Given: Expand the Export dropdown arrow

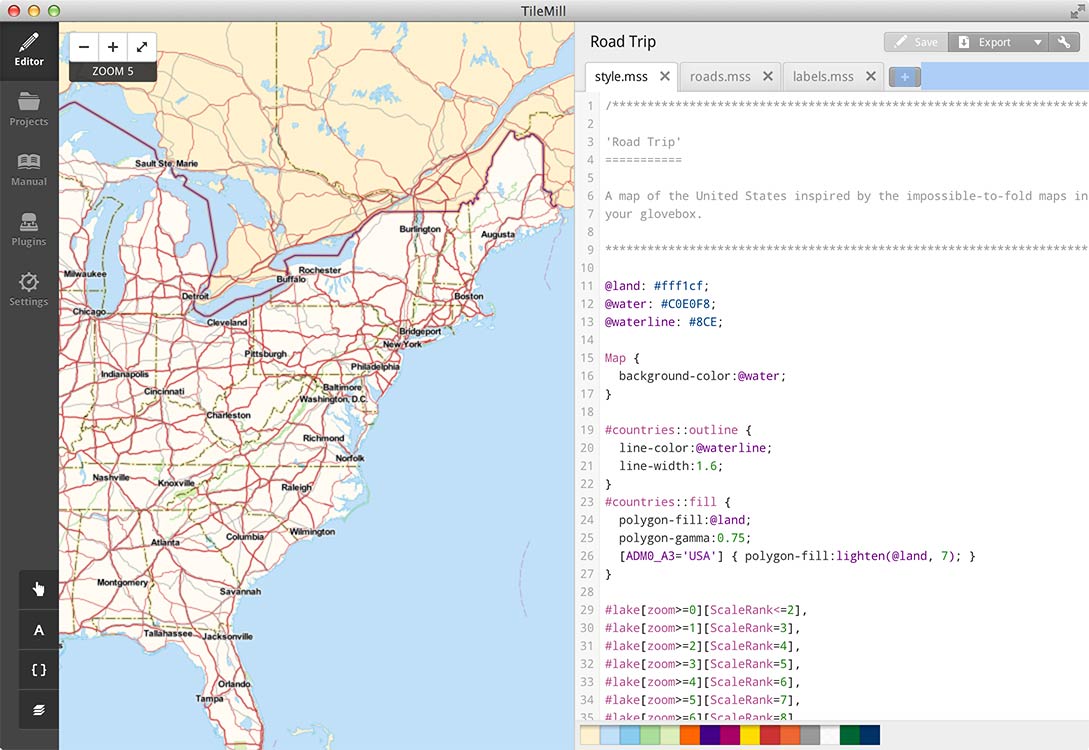Looking at the screenshot, I should (x=1038, y=42).
